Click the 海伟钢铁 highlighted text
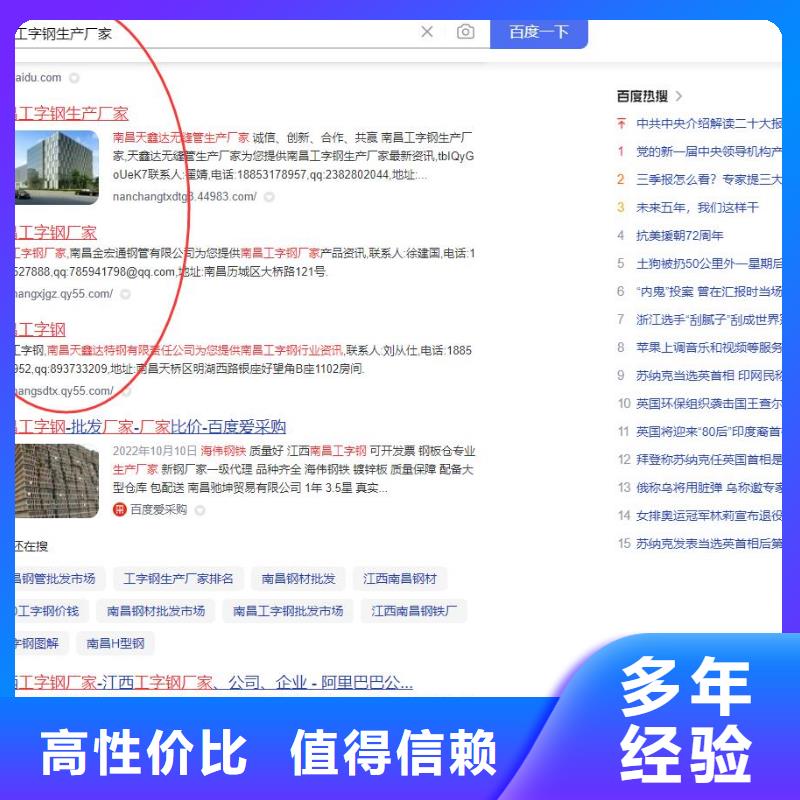 pos(223,451)
